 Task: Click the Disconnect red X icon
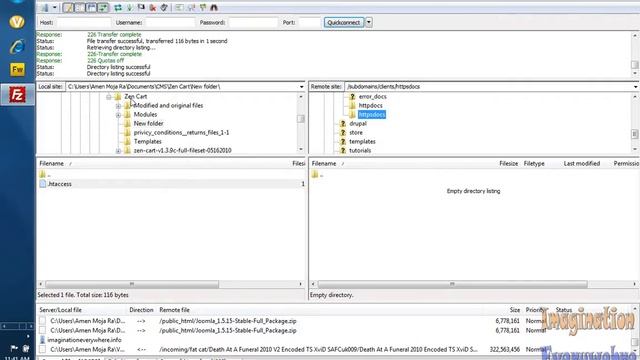(x=153, y=7)
